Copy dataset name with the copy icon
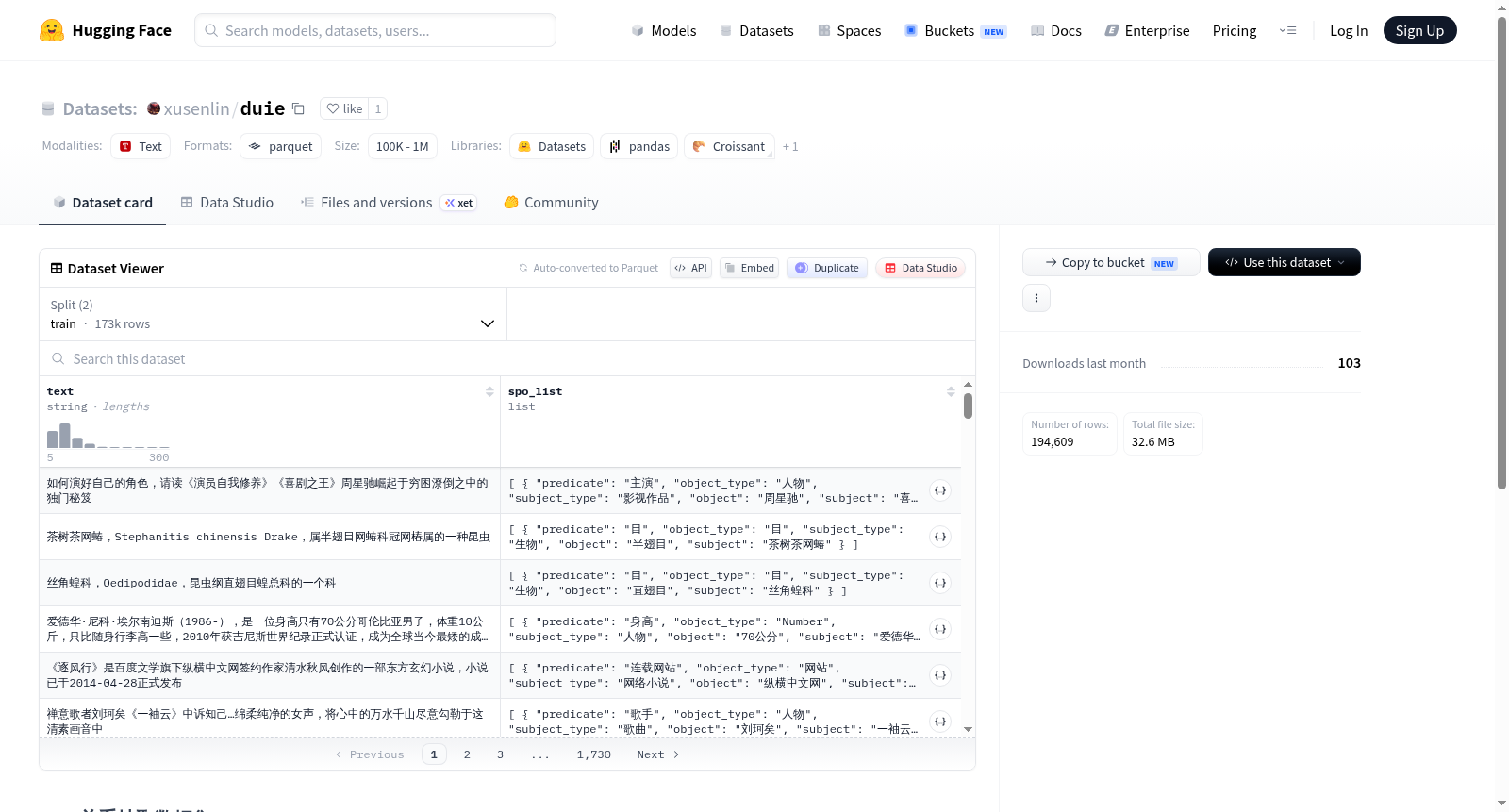The height and width of the screenshot is (812, 1509). tap(298, 108)
